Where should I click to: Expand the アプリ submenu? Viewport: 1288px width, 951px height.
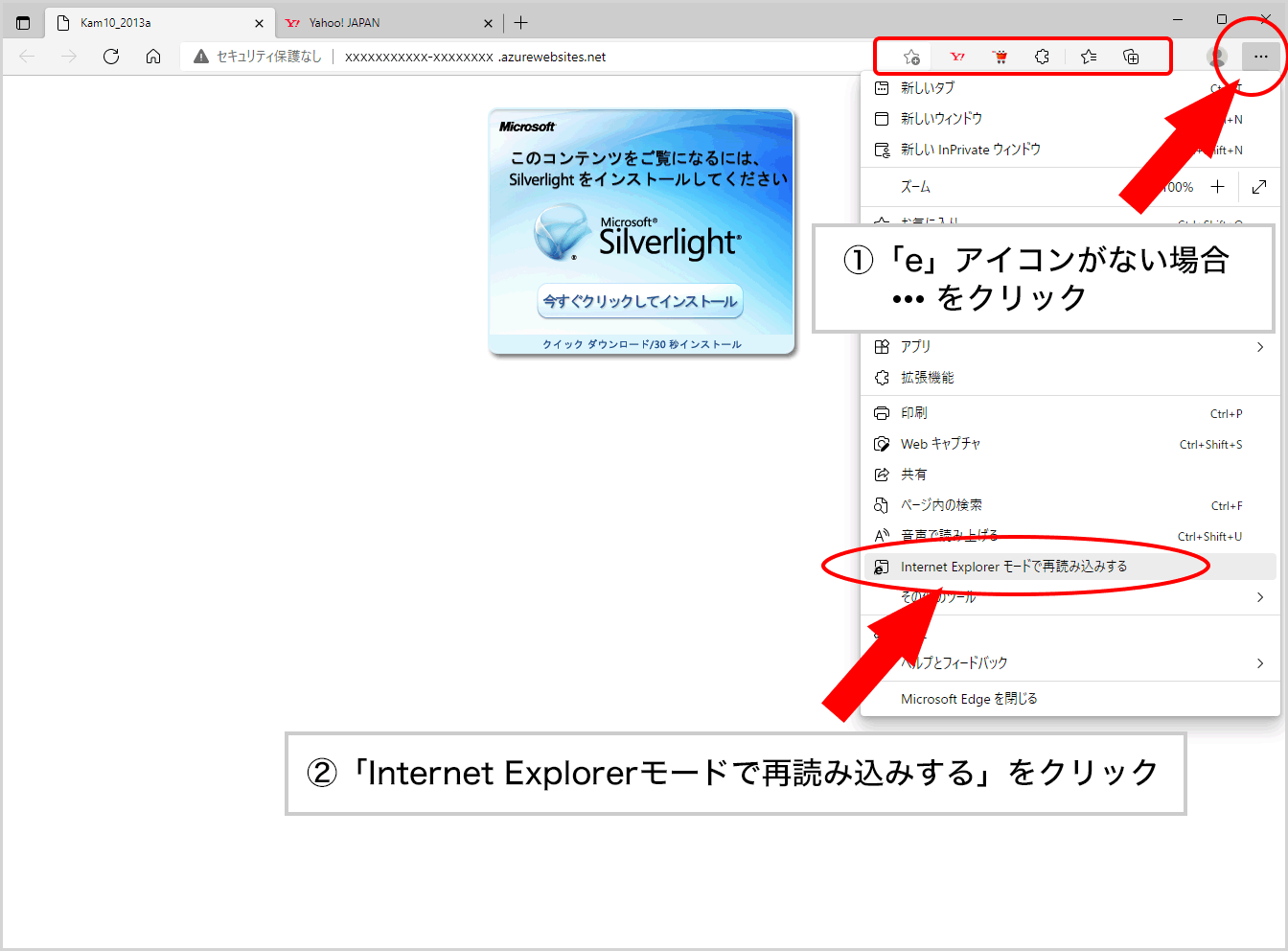1070,346
